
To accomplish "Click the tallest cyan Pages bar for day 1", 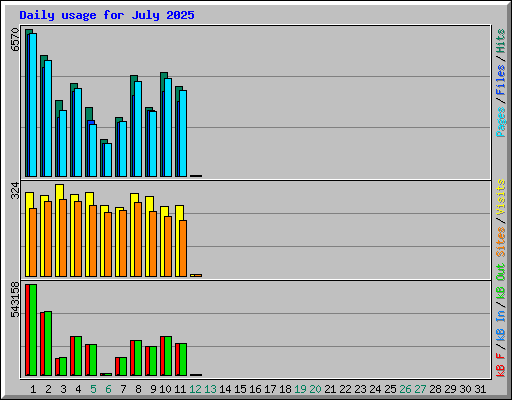I will point(33,105).
